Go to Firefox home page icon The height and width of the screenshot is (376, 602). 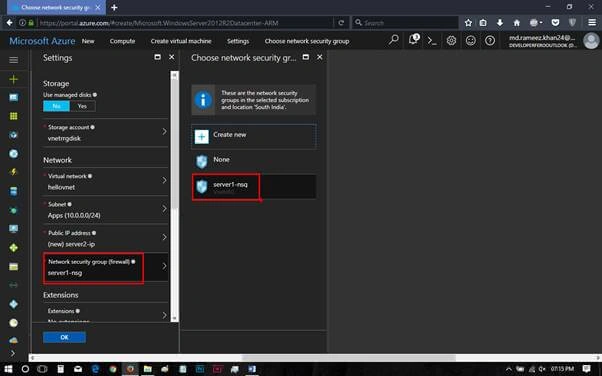[x=517, y=23]
